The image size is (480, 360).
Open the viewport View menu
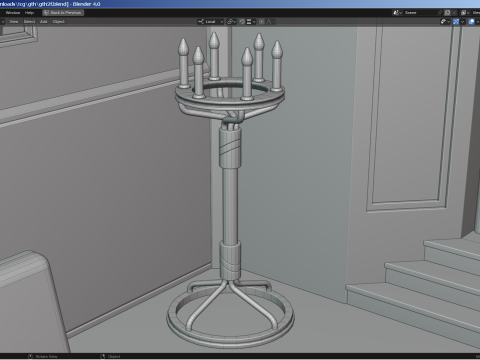click(x=14, y=22)
